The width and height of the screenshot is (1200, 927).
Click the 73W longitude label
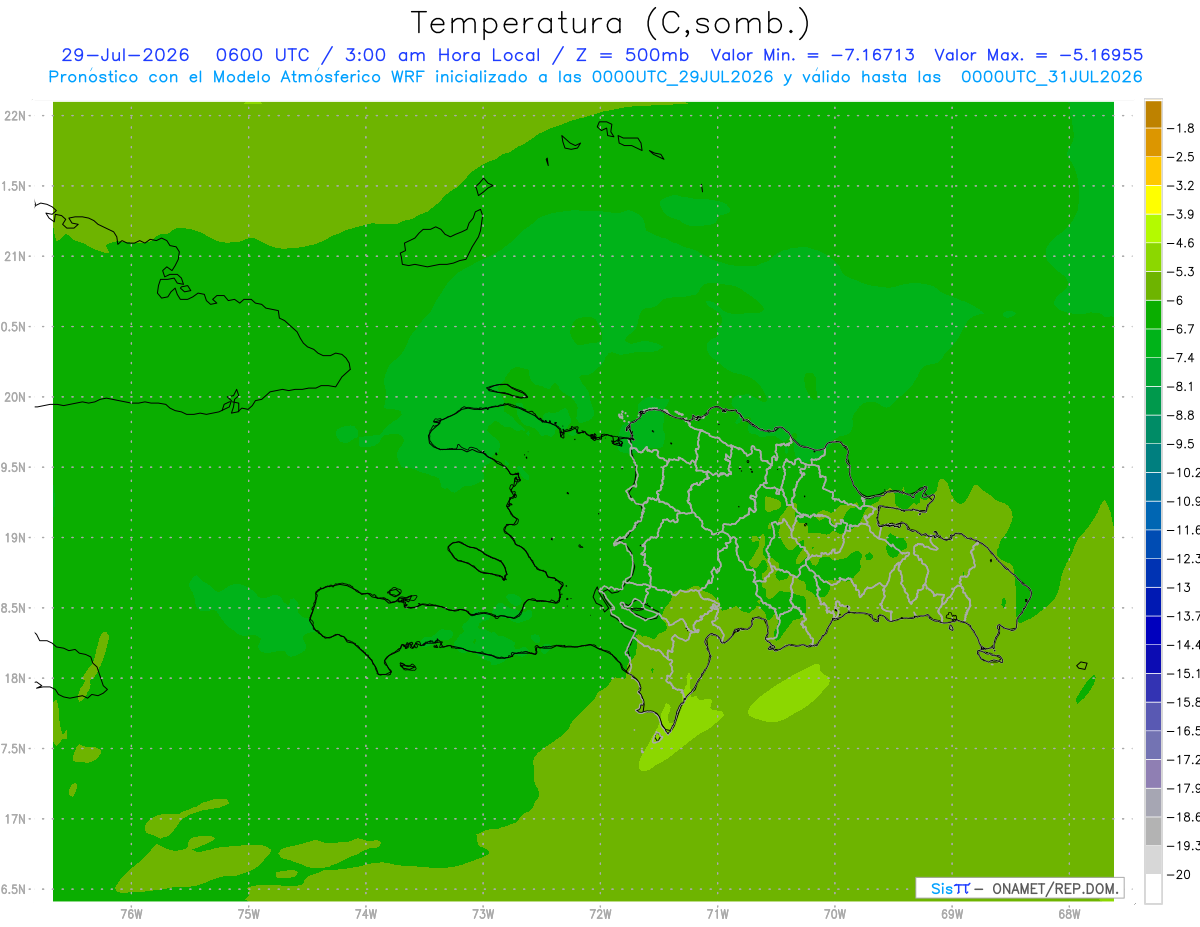[483, 913]
